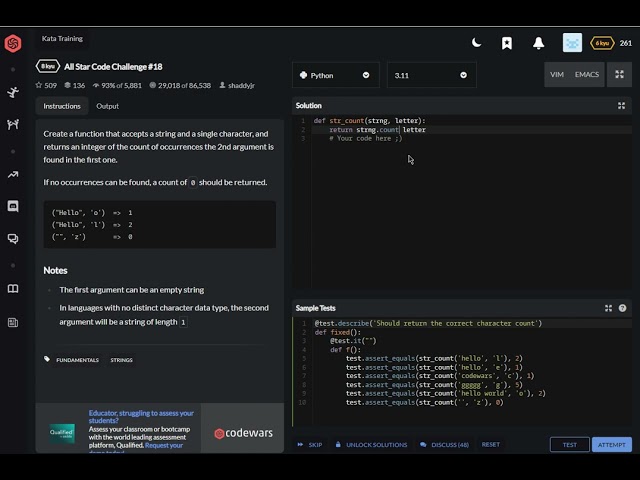This screenshot has width=640, height=480.
Task: Click the TEST button
Action: tap(570, 444)
